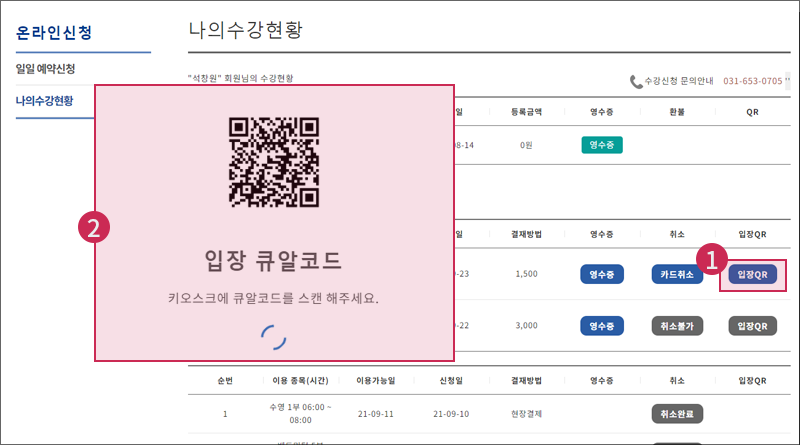This screenshot has height=445, width=800.
Task: Click the 현장결제 payment method cell
Action: pyautogui.click(x=526, y=414)
